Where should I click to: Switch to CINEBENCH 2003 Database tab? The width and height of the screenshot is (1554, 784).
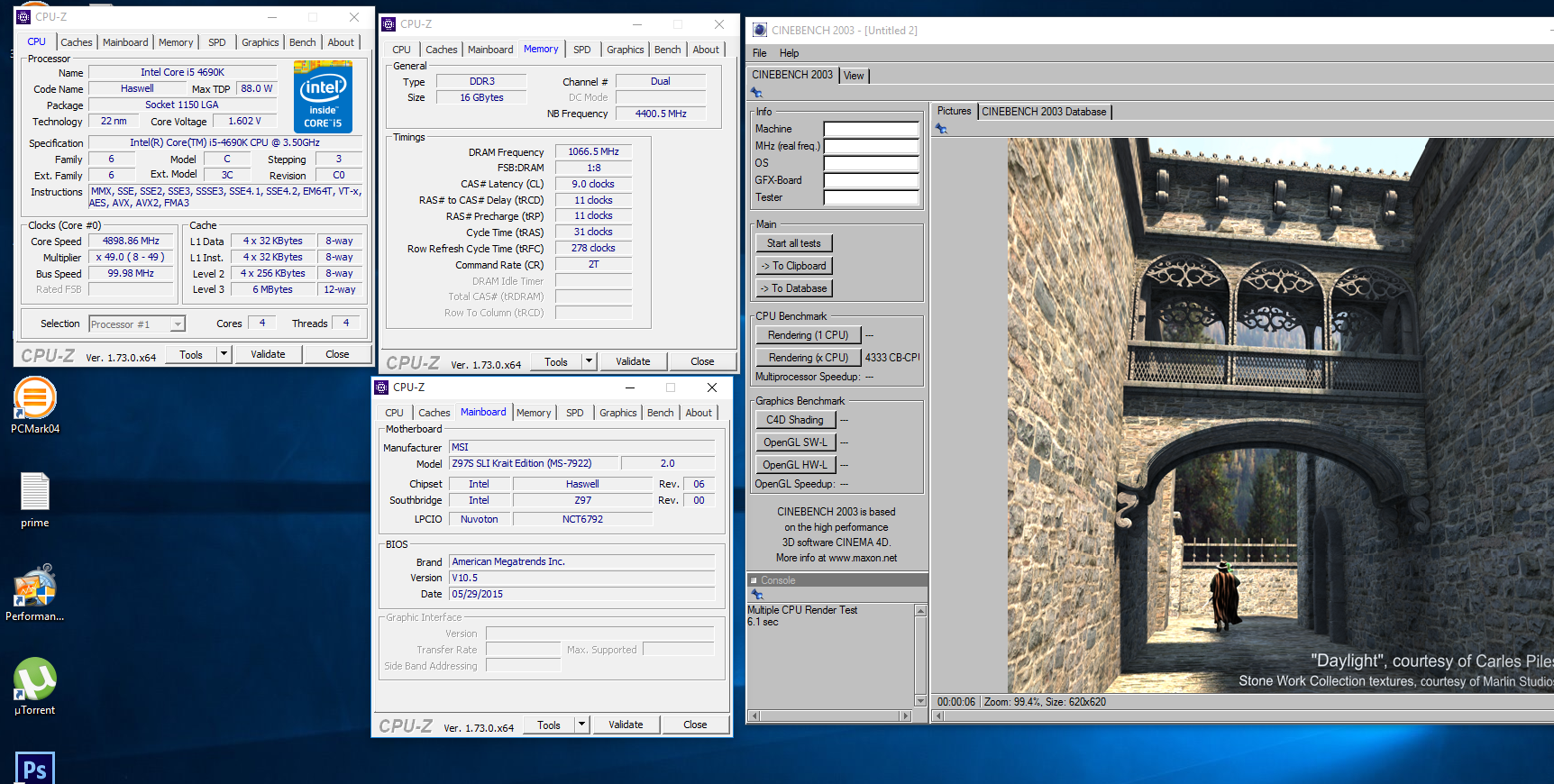coord(1044,112)
